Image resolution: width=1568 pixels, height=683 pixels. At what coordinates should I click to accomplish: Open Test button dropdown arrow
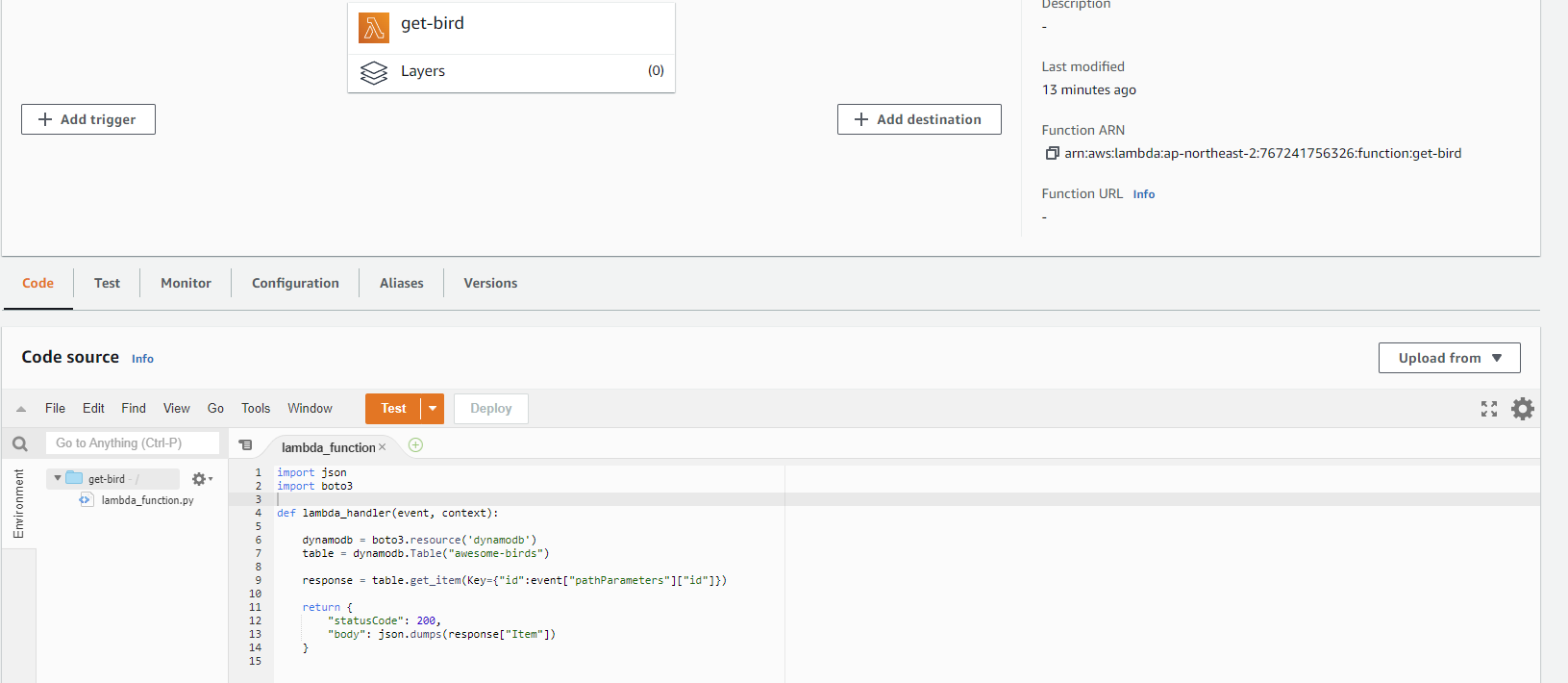433,409
